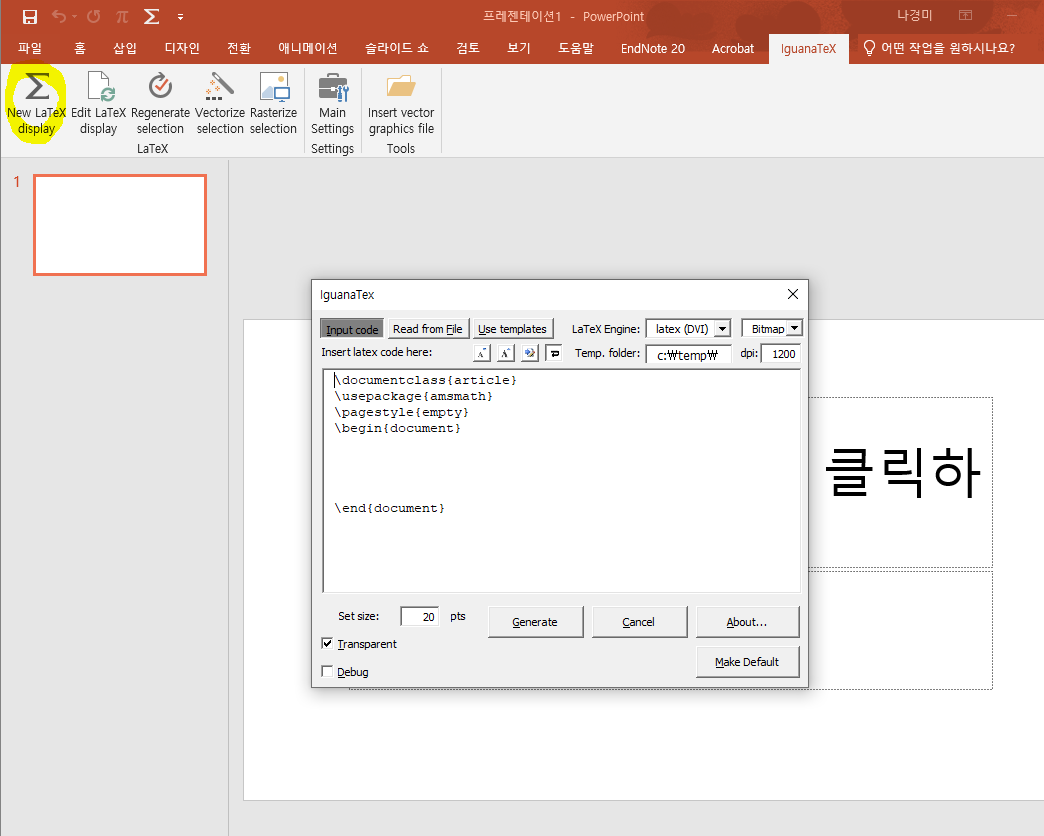1044x836 pixels.
Task: Open Edit LaTeX display tool
Action: (x=99, y=104)
